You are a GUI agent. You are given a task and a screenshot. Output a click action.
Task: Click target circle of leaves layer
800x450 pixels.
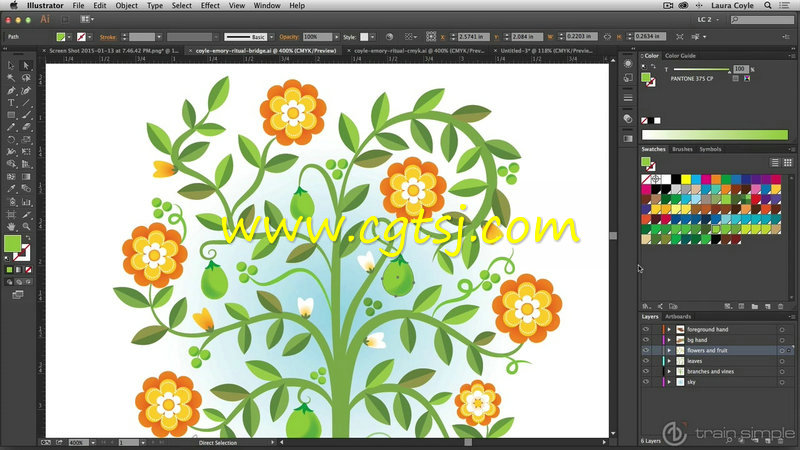(782, 361)
